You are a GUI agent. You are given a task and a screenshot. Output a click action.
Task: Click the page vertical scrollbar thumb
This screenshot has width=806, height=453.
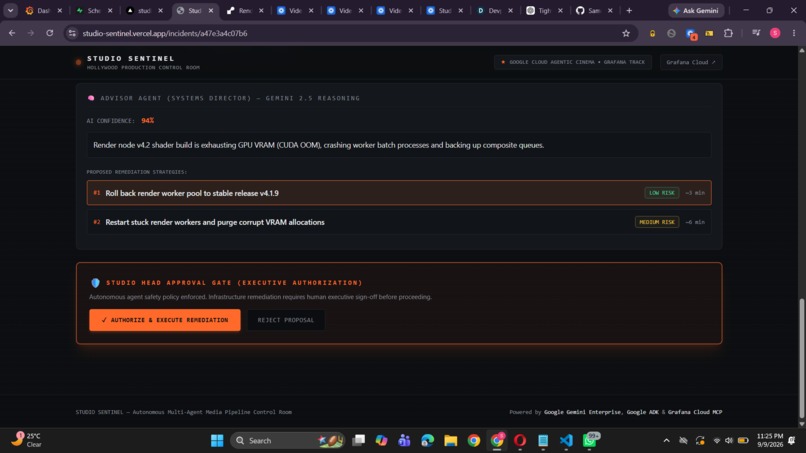click(801, 358)
